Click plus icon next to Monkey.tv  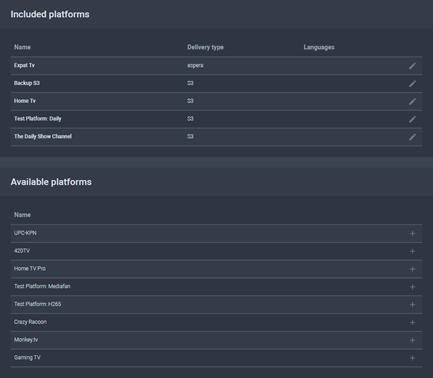pyautogui.click(x=412, y=340)
